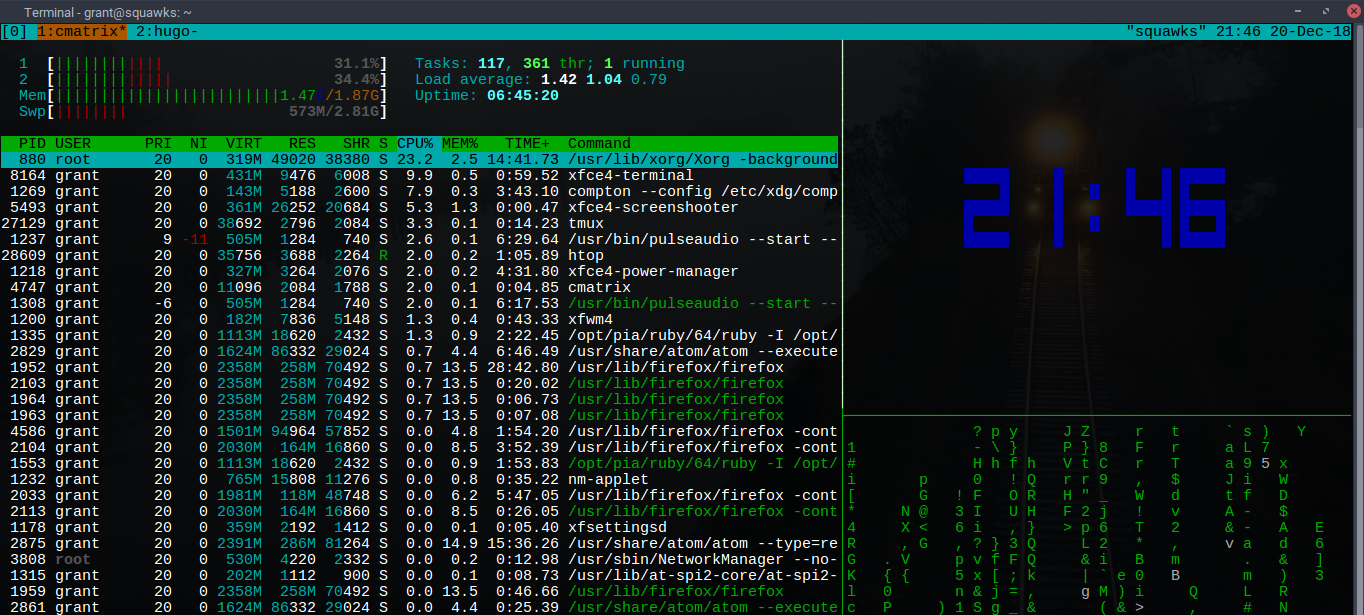Minimize the Terminal window

[x=1298, y=11]
